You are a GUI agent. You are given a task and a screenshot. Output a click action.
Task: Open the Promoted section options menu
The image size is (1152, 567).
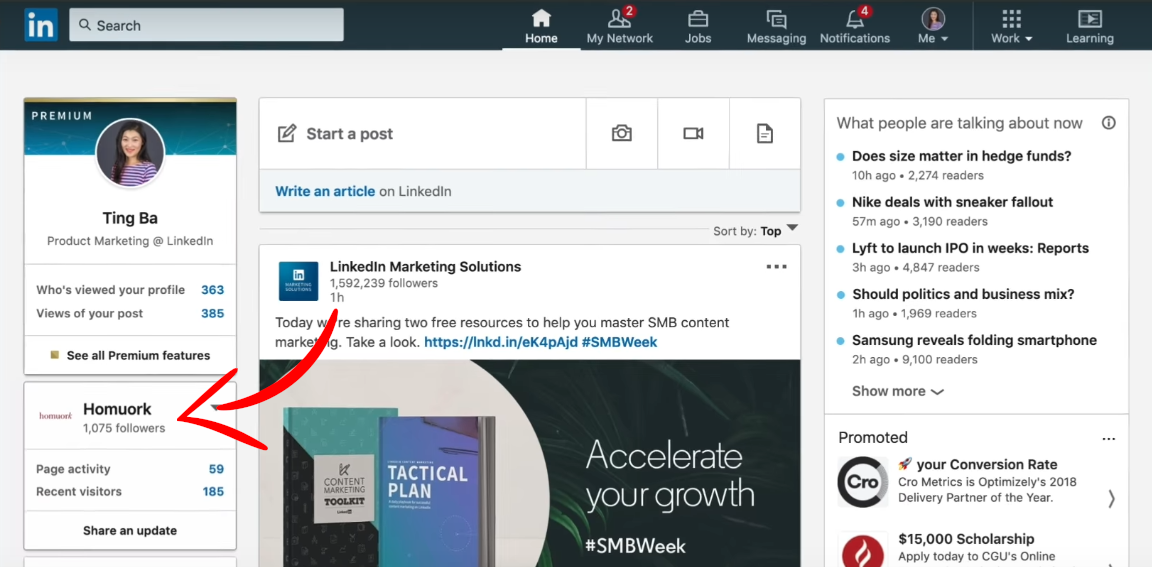tap(1109, 439)
